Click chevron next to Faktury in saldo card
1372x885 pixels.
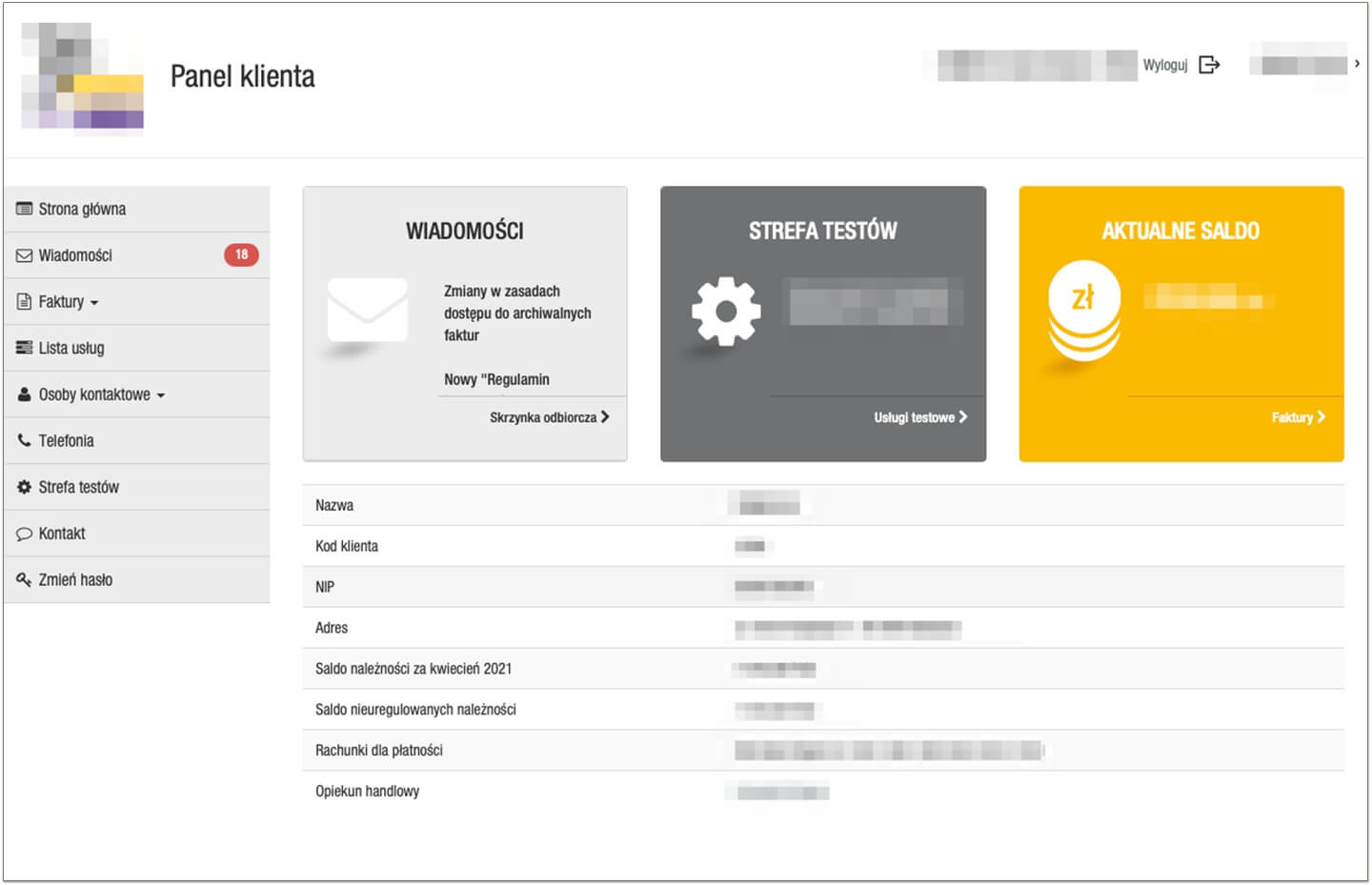pyautogui.click(x=1321, y=417)
